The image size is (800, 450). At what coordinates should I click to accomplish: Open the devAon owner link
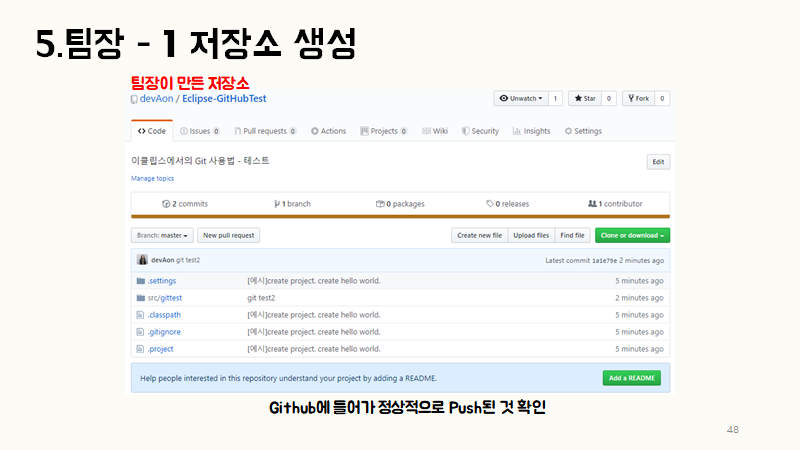(156, 98)
